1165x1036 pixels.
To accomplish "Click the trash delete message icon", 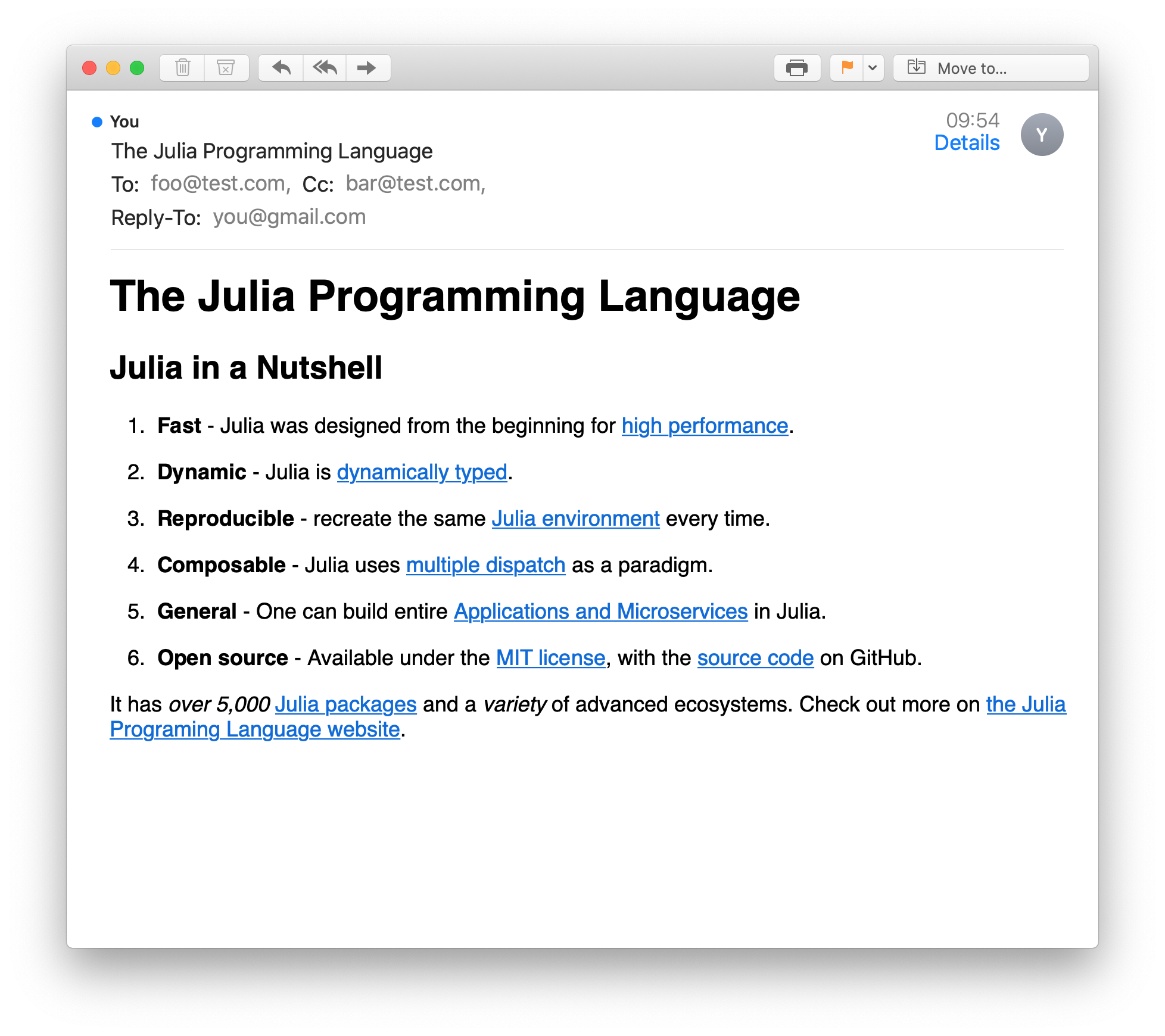I will [183, 68].
